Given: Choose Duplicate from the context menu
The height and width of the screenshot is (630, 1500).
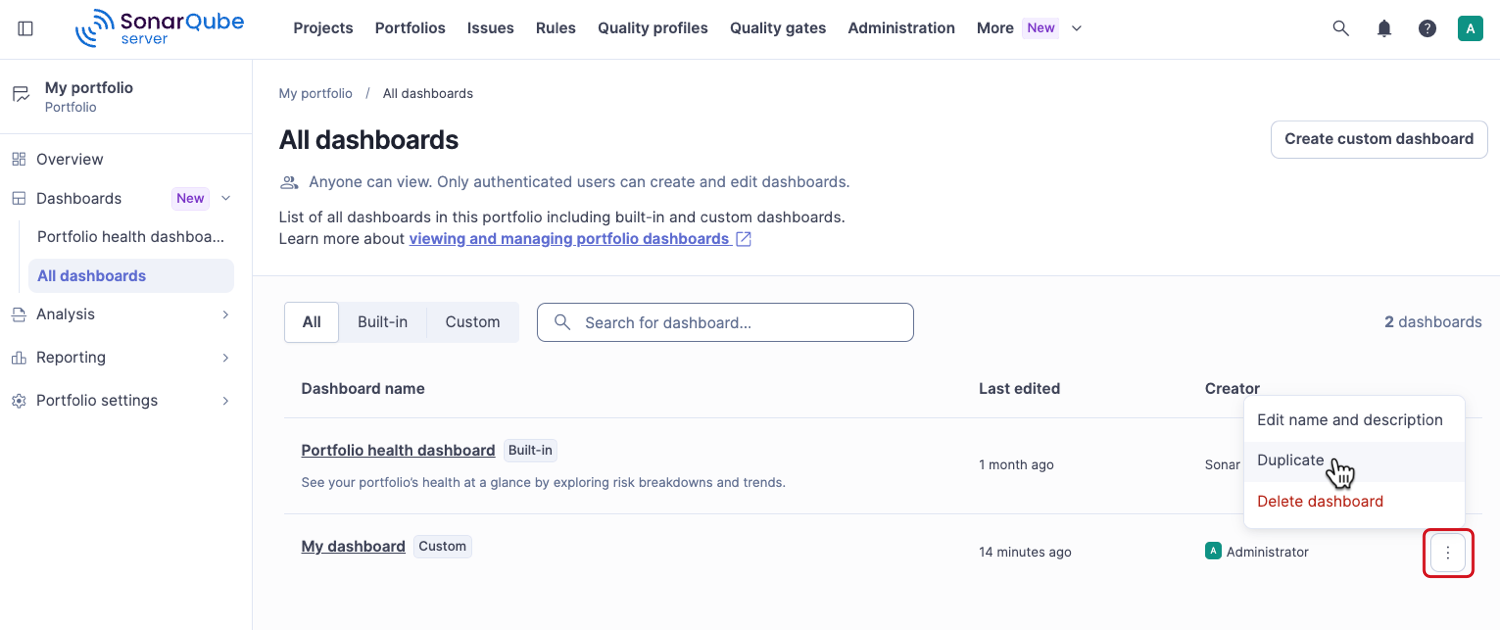Looking at the screenshot, I should coord(1354,461).
